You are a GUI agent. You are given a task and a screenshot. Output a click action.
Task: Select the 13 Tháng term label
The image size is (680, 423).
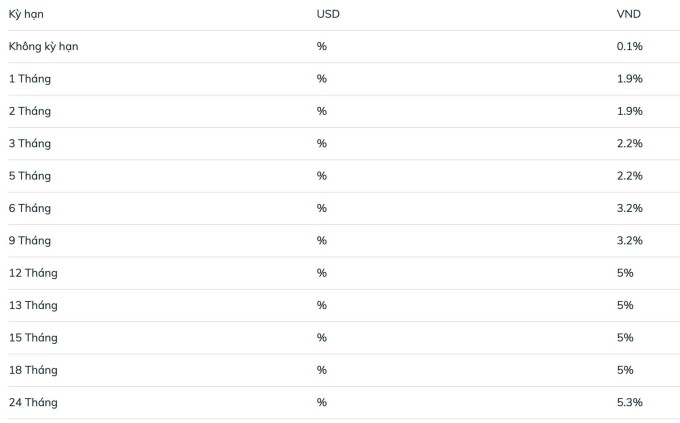(x=33, y=305)
